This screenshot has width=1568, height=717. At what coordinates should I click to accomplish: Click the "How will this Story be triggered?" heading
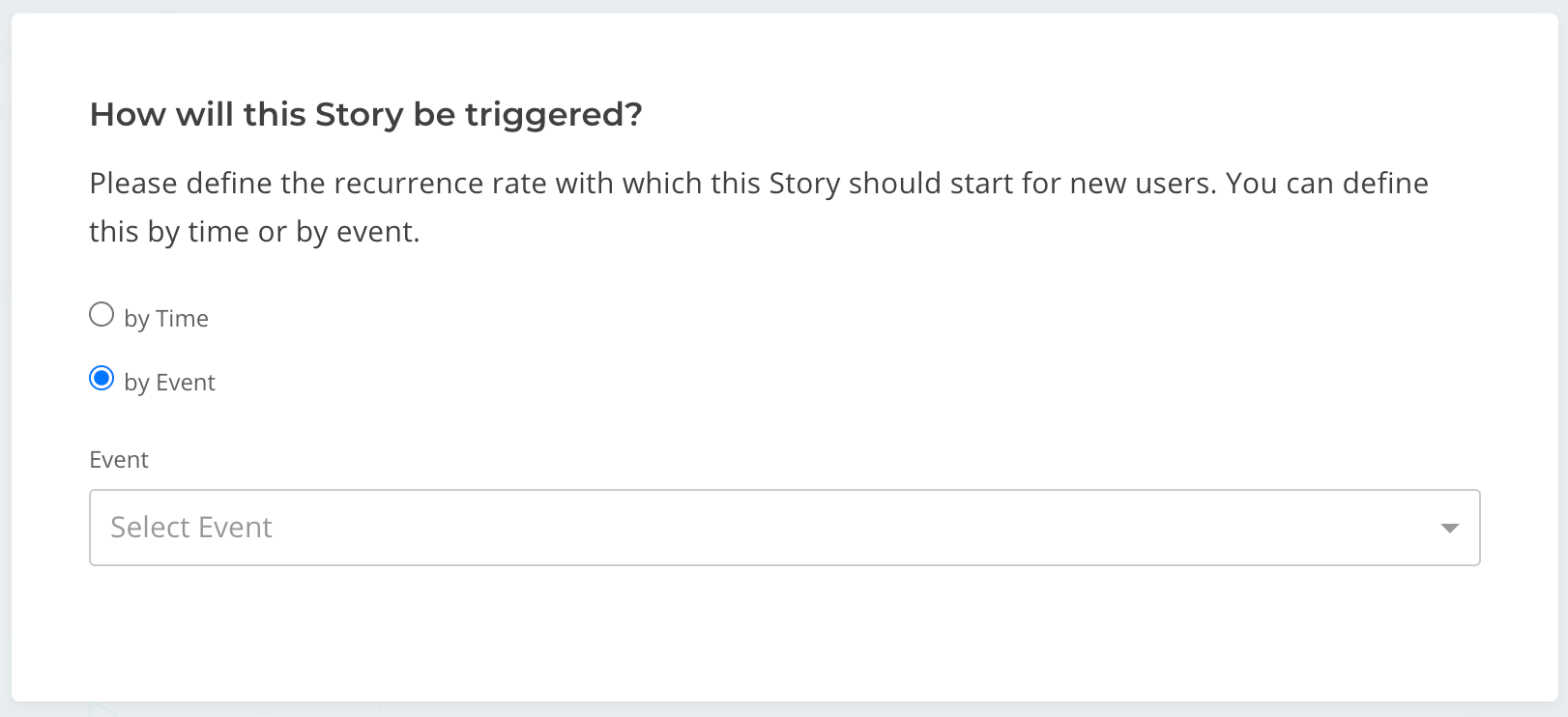(x=365, y=115)
